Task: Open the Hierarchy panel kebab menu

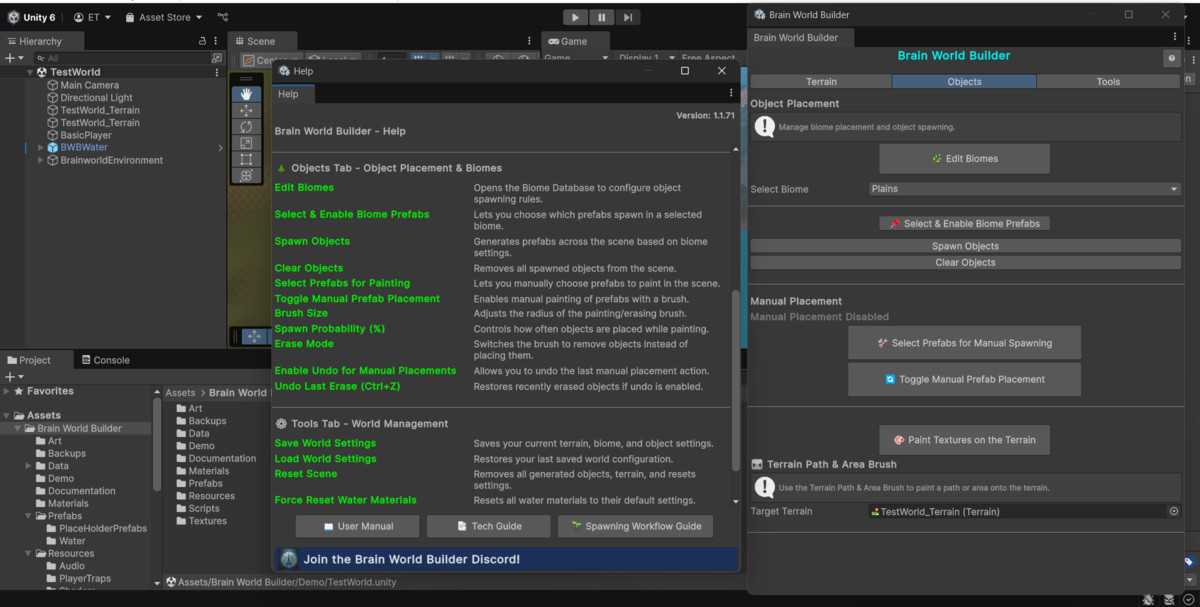Action: tap(217, 41)
